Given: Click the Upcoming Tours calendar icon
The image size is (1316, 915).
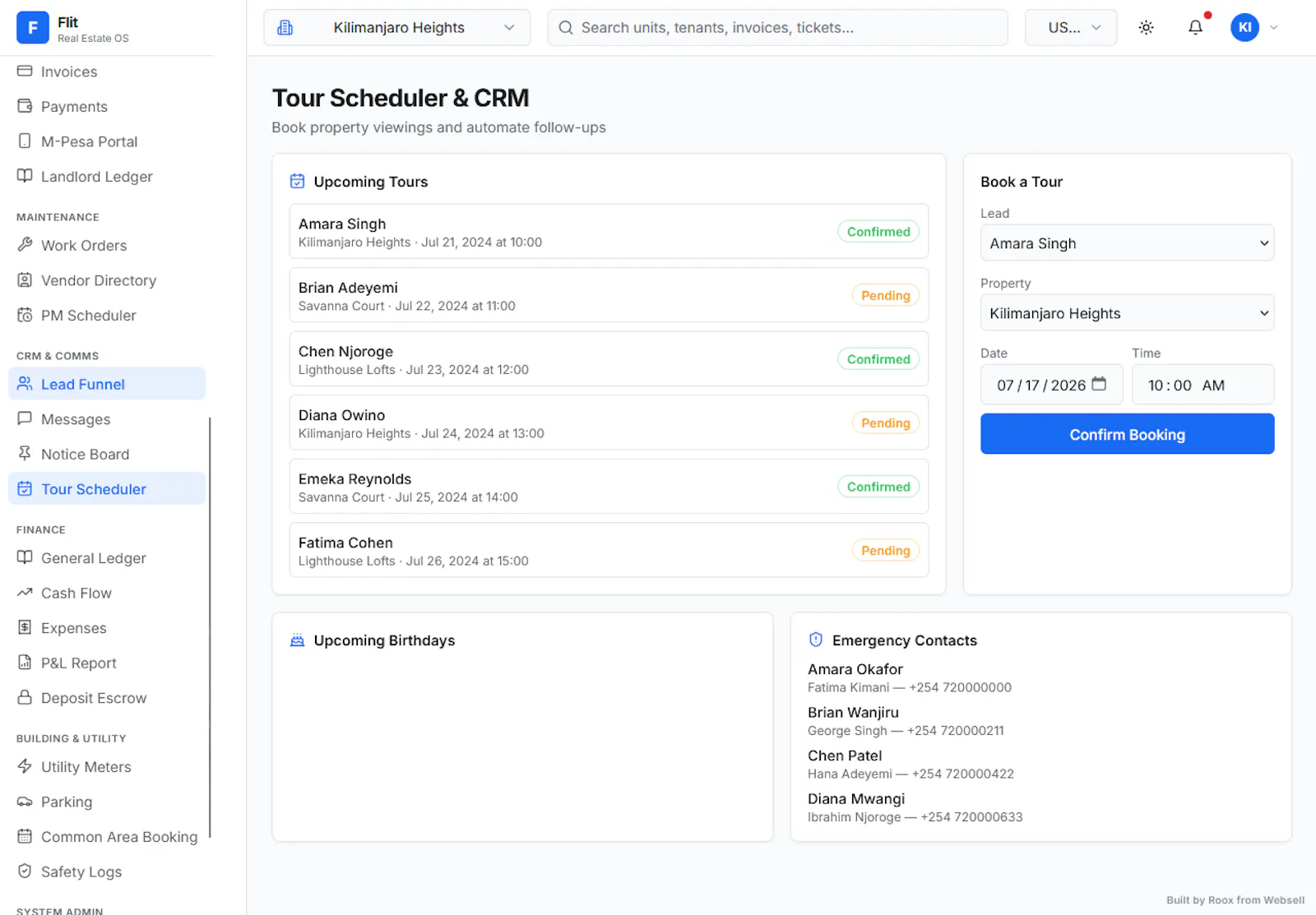Looking at the screenshot, I should [298, 181].
